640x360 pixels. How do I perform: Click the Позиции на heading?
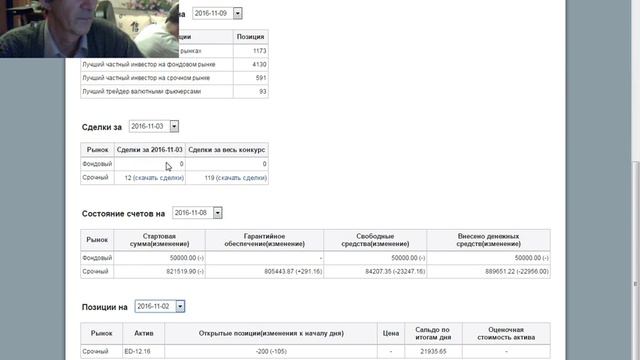pyautogui.click(x=104, y=307)
